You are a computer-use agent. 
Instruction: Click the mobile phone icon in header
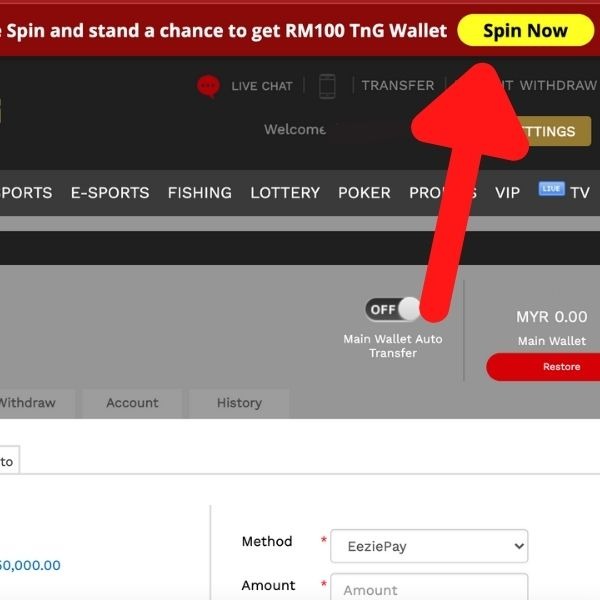(327, 86)
